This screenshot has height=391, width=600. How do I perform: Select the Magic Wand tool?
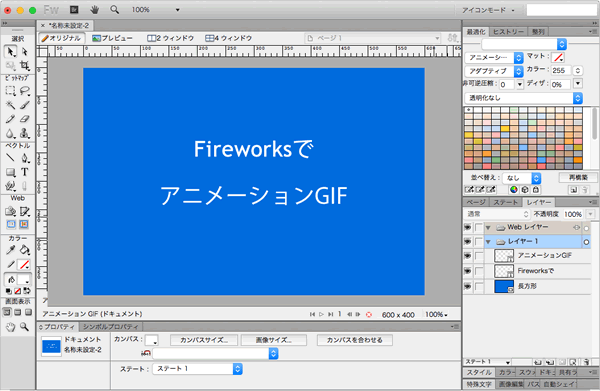[10, 105]
